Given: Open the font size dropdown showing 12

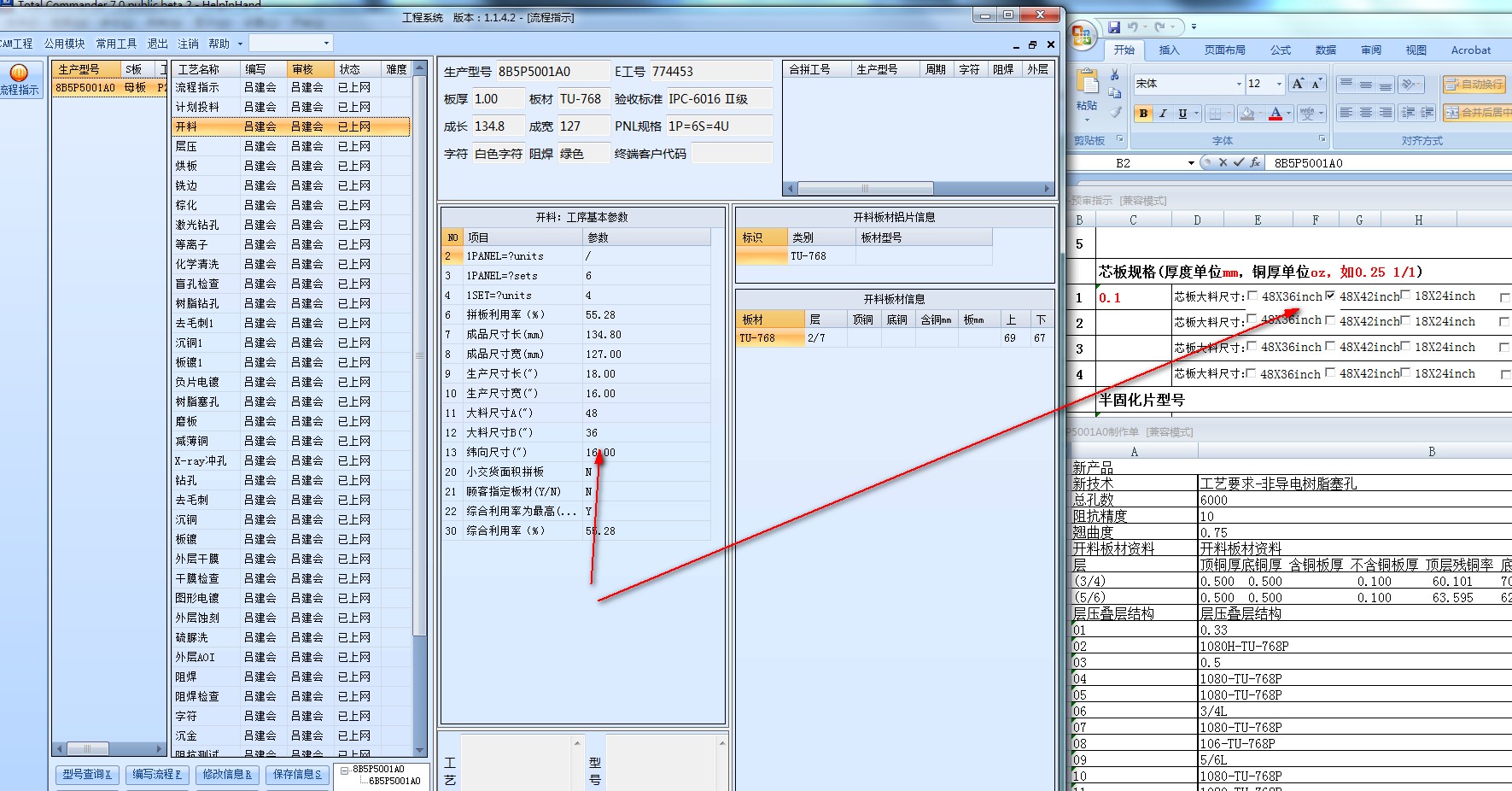Looking at the screenshot, I should [x=1279, y=84].
